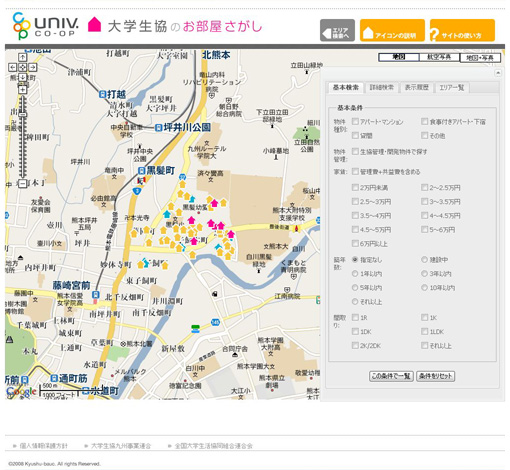Image resolution: width=510 pixels, height=470 pixels.
Task: Zoom in using the plus button
Action: click(x=22, y=90)
